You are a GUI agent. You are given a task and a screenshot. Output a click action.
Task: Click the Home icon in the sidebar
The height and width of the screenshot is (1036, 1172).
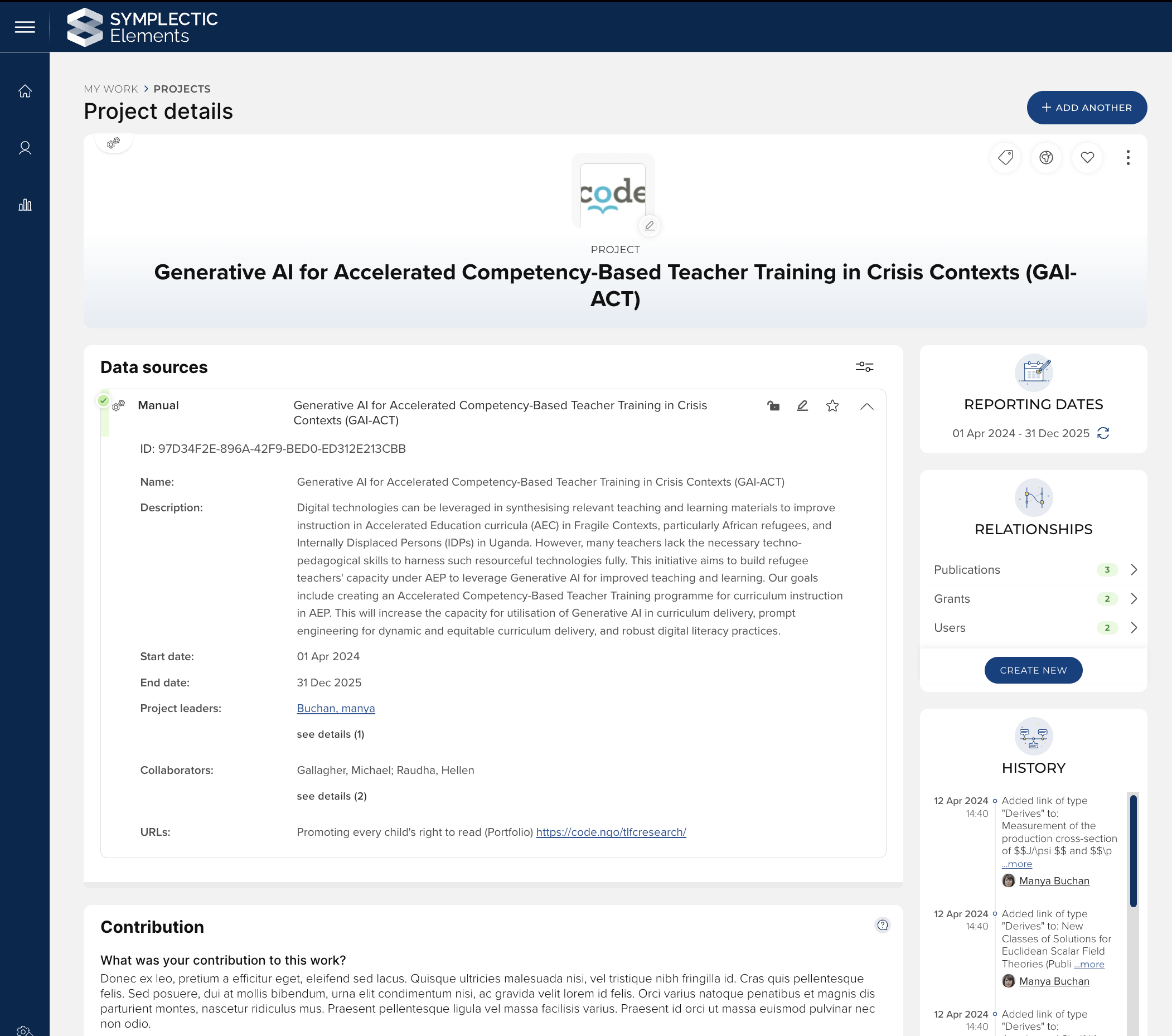[x=25, y=91]
